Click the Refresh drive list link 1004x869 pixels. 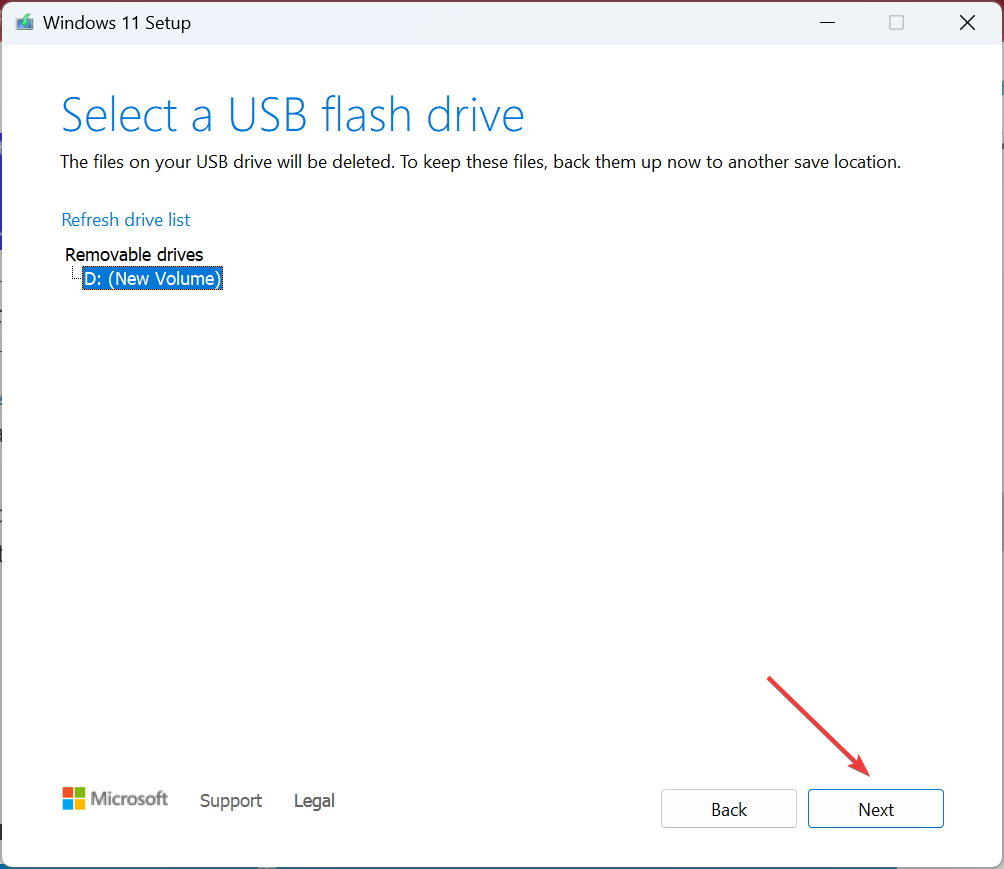coord(126,220)
